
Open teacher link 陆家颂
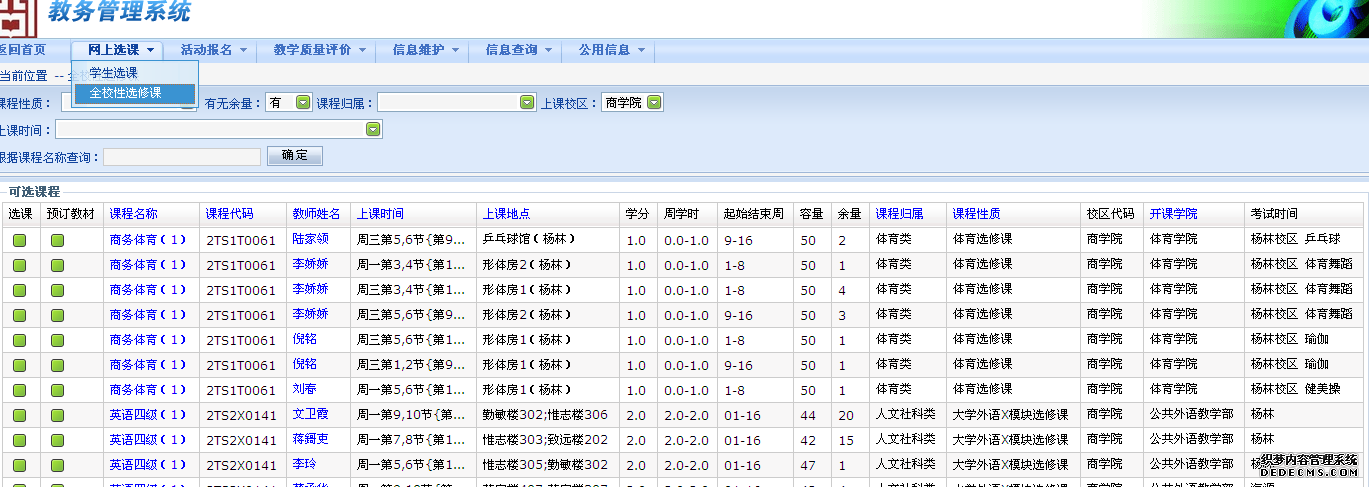click(310, 239)
